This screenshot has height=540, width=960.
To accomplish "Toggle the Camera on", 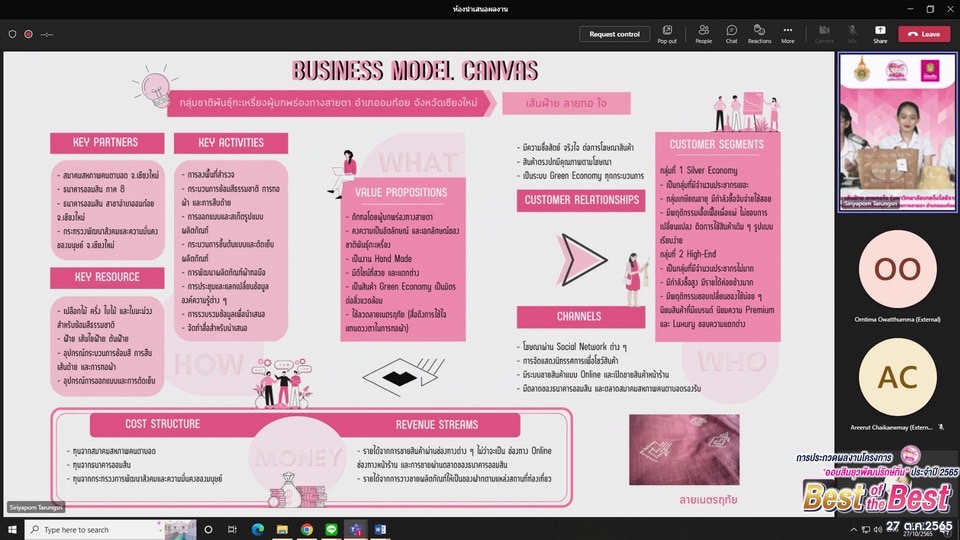I will tap(825, 34).
